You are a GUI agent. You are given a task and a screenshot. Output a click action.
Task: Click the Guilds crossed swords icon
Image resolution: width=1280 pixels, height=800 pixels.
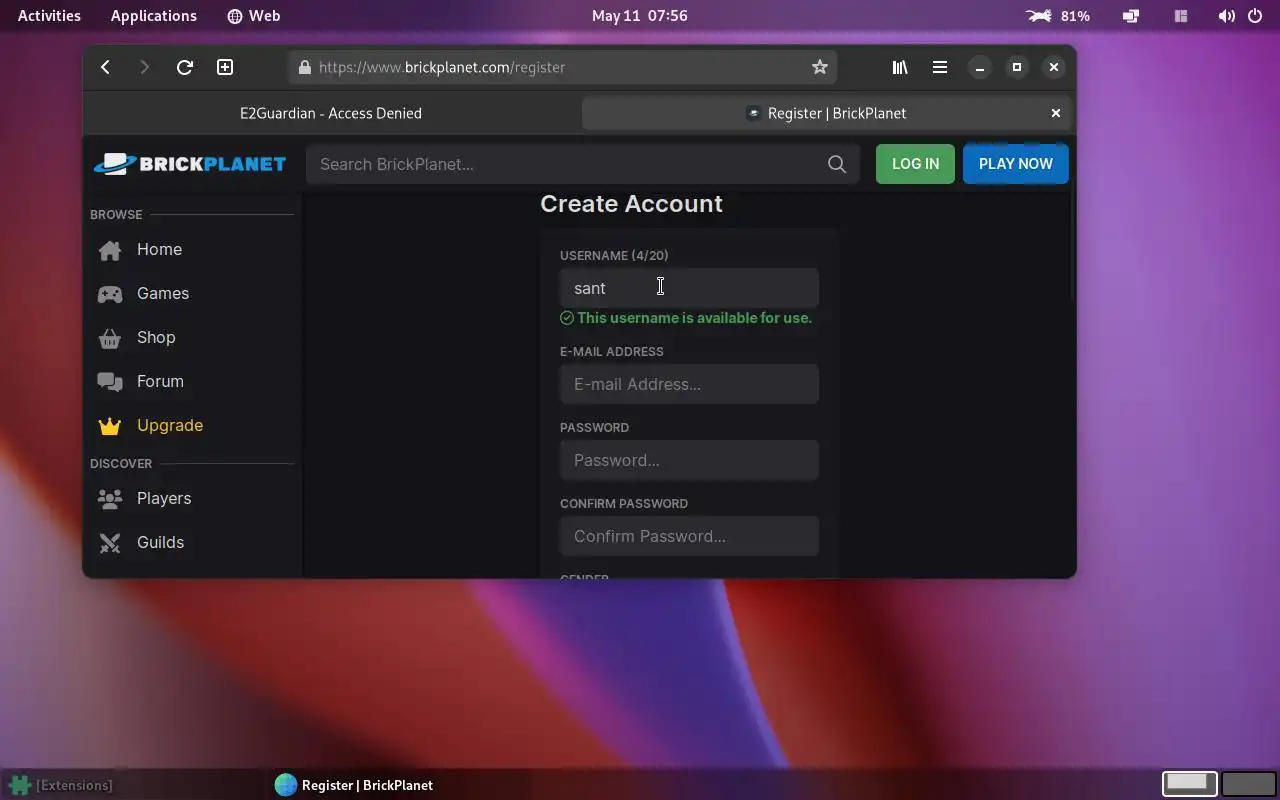click(110, 542)
